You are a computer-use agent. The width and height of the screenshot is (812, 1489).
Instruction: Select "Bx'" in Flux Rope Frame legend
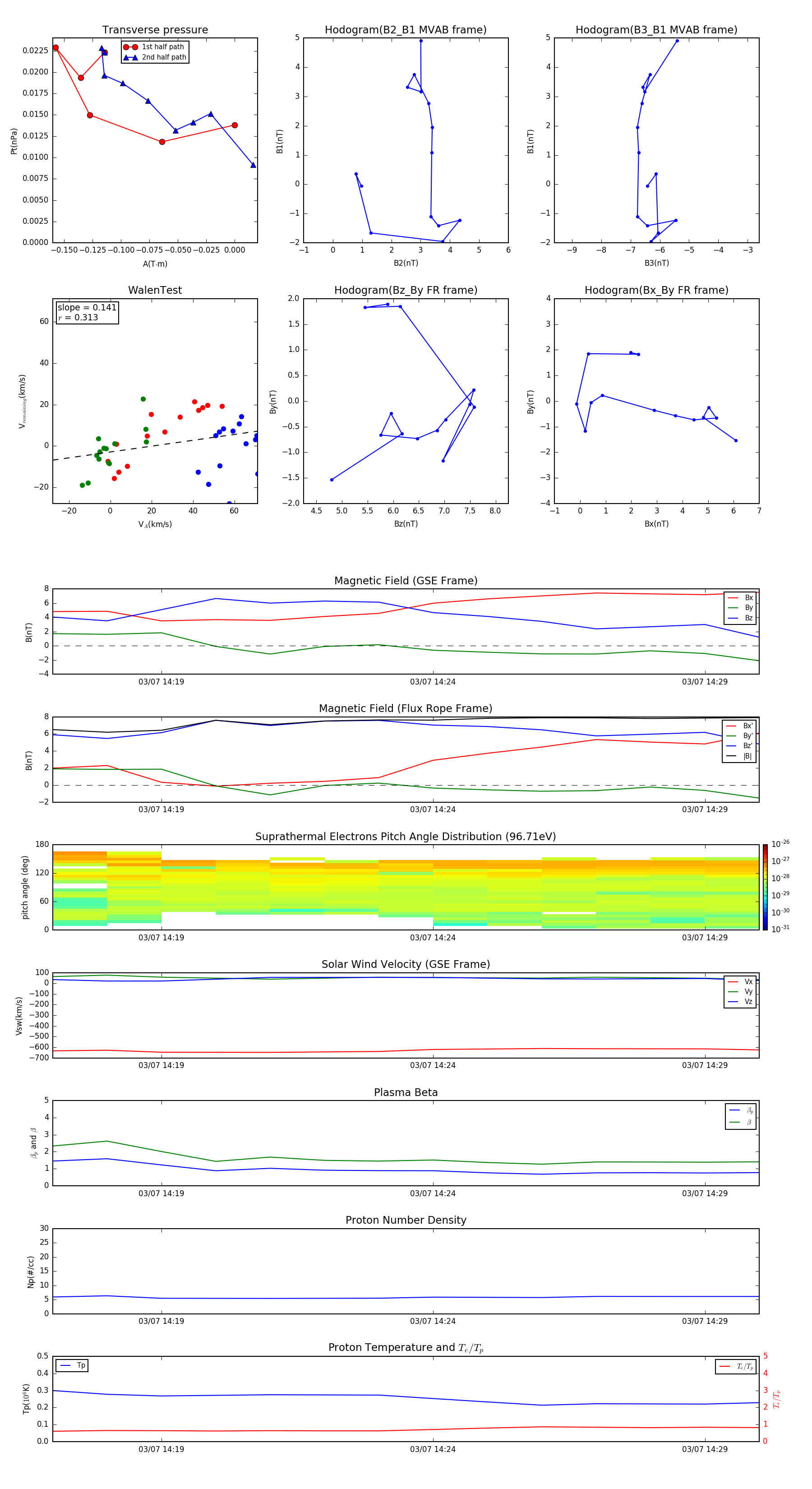point(739,726)
